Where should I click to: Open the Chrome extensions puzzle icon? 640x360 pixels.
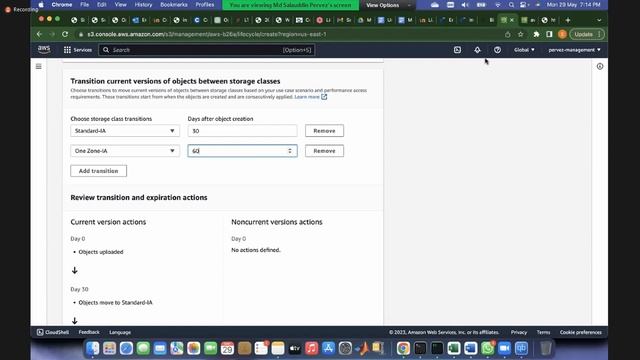tap(536, 34)
